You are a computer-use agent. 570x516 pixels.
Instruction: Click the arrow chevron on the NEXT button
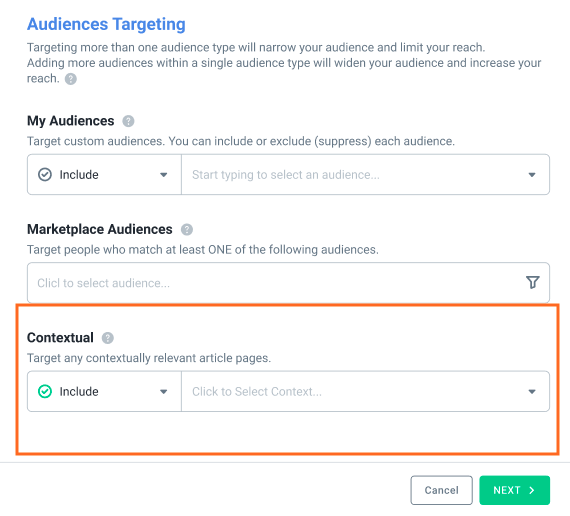point(532,490)
